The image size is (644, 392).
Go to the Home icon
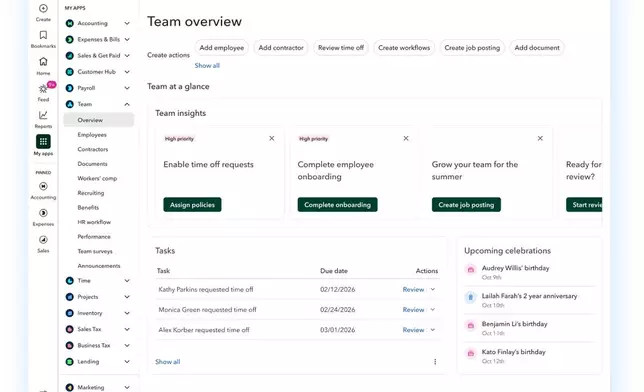click(x=43, y=62)
